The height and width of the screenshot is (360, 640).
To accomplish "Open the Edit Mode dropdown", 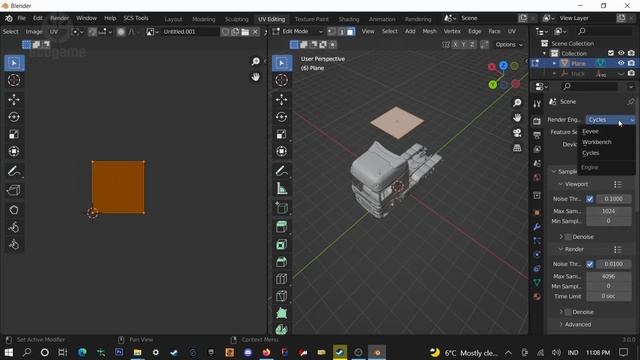I will pyautogui.click(x=298, y=31).
